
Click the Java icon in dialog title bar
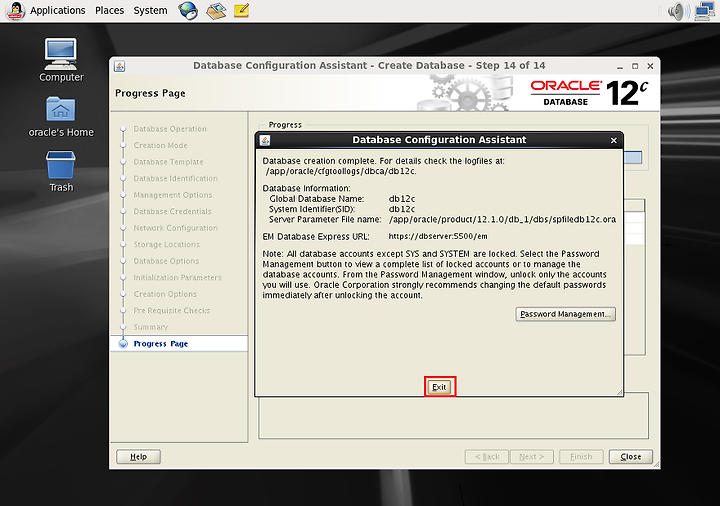(x=265, y=140)
